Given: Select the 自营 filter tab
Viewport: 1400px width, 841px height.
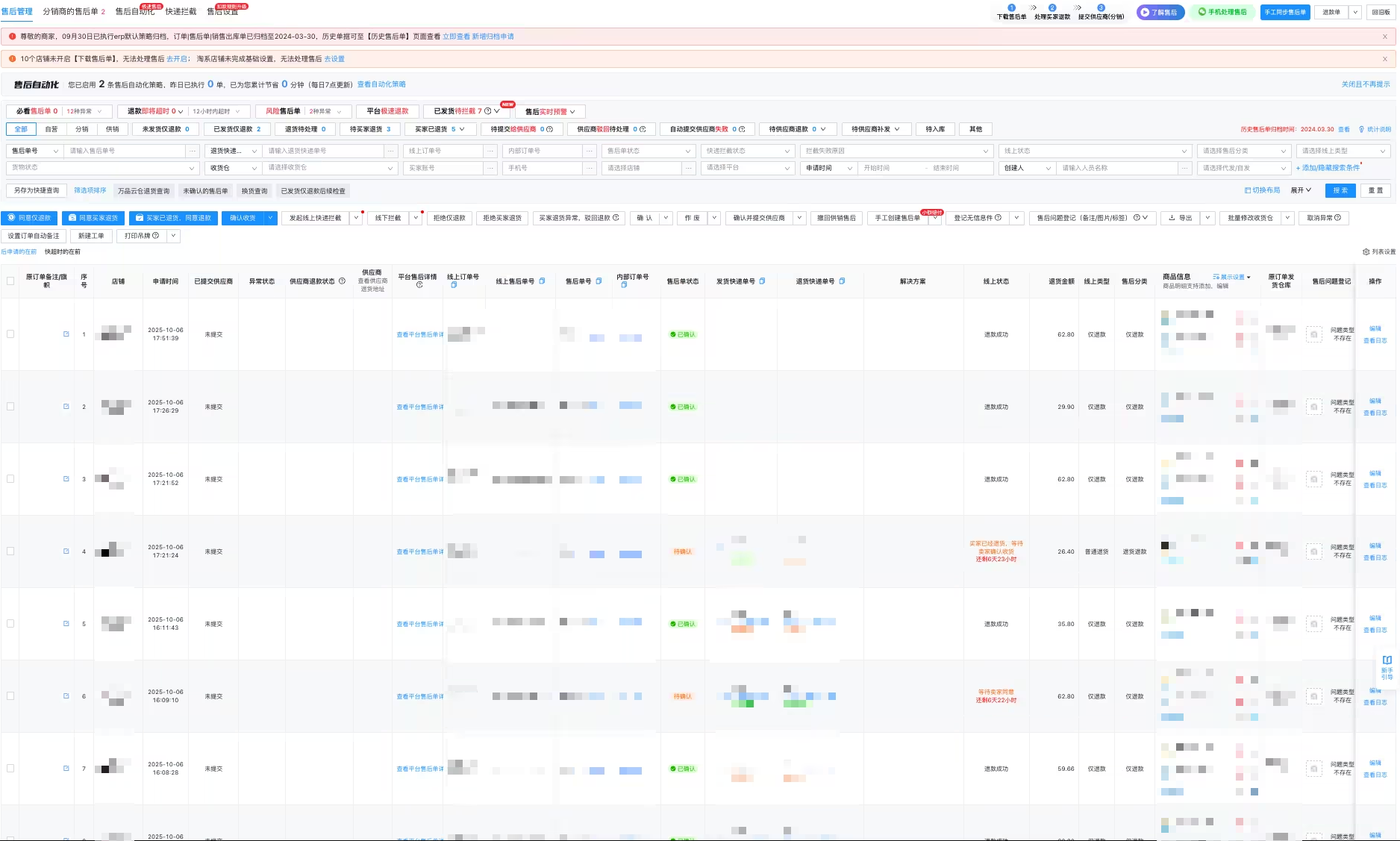Looking at the screenshot, I should 51,129.
